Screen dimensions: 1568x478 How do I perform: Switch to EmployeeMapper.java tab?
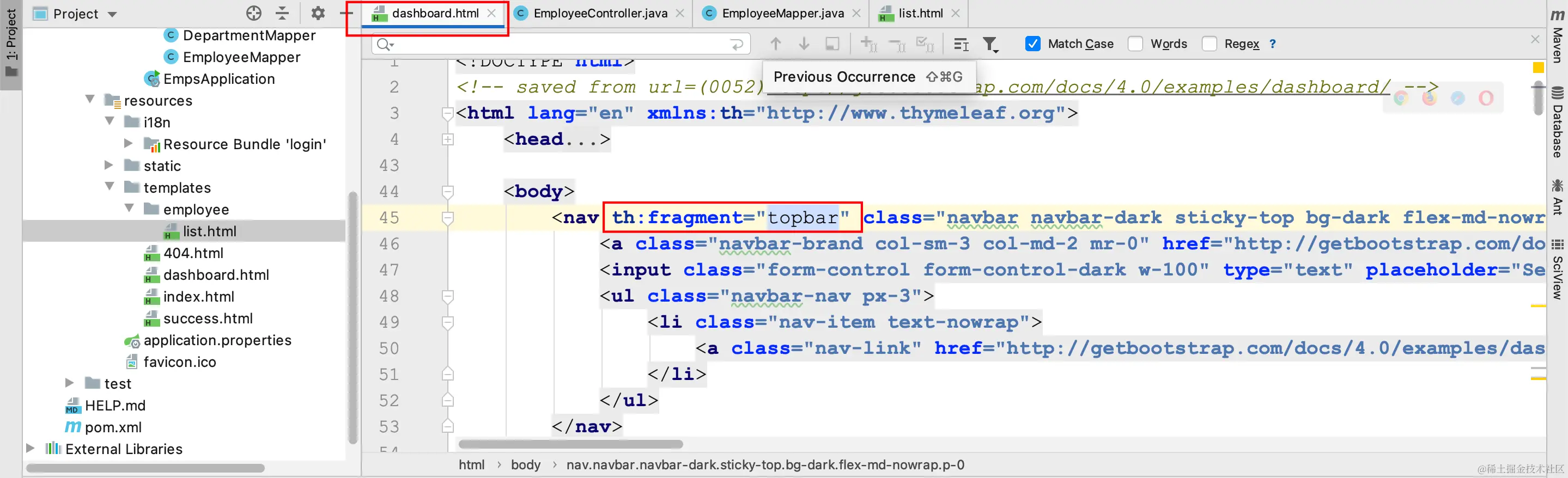[x=782, y=13]
